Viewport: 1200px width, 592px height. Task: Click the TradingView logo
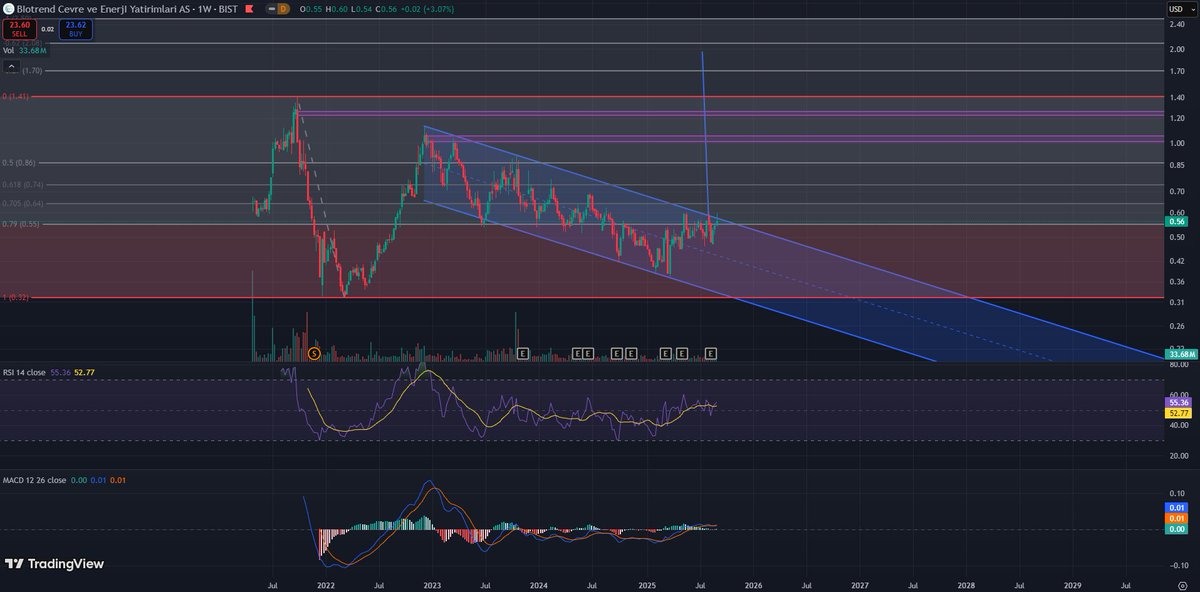[54, 564]
